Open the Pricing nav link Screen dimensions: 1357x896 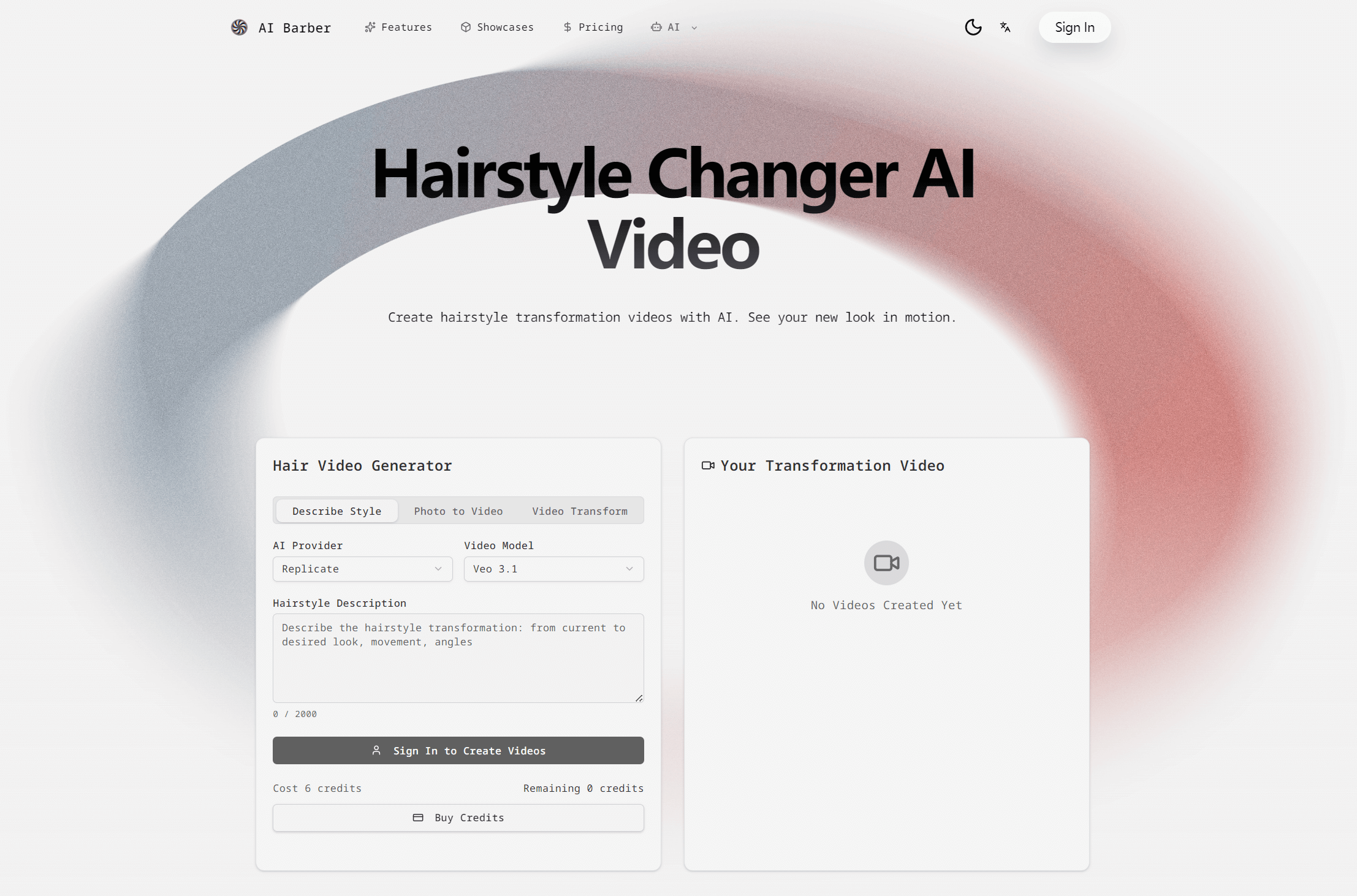click(593, 27)
